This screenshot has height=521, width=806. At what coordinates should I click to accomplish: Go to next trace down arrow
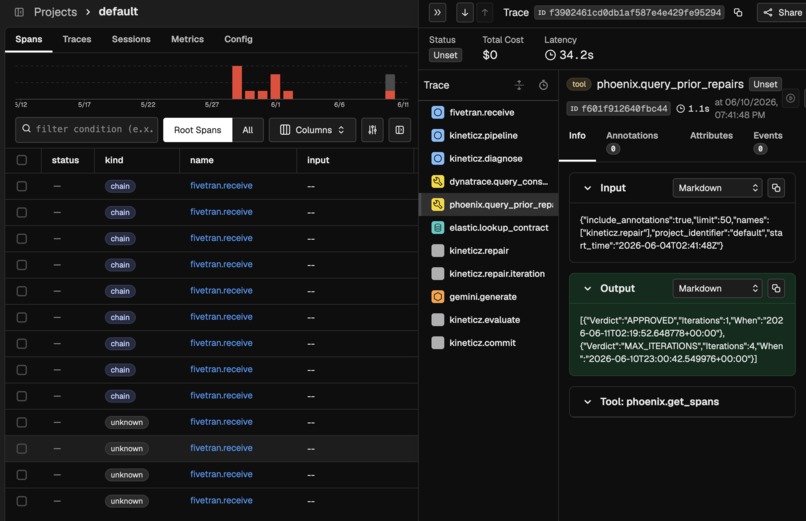[465, 12]
